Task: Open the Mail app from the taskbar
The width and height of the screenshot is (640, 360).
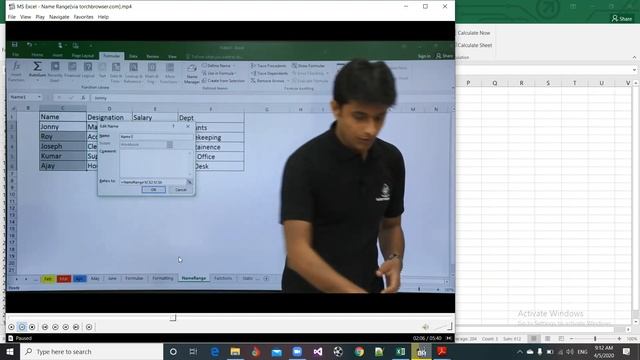Action: pos(276,351)
